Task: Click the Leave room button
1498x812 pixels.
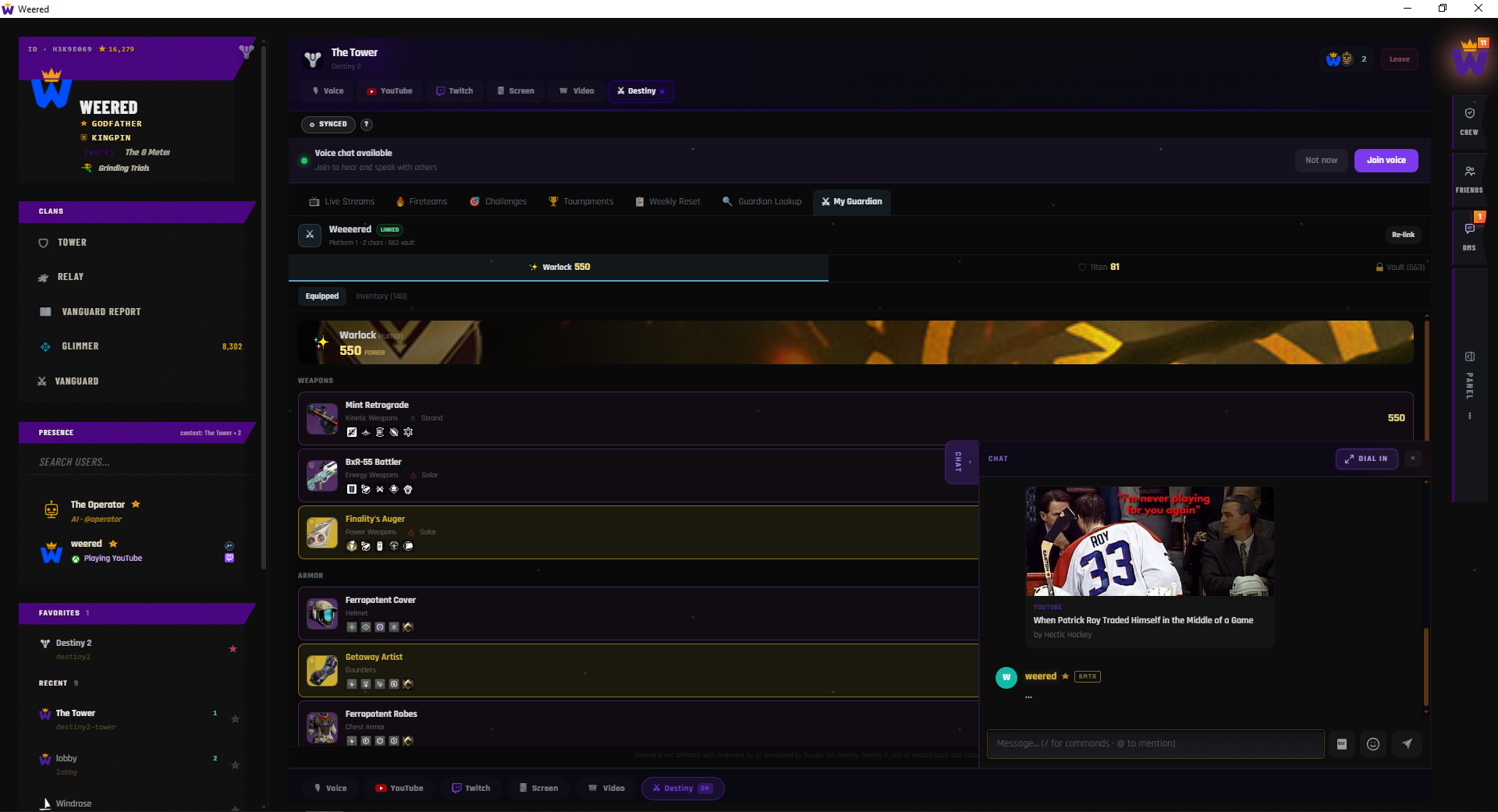Action: (1399, 59)
